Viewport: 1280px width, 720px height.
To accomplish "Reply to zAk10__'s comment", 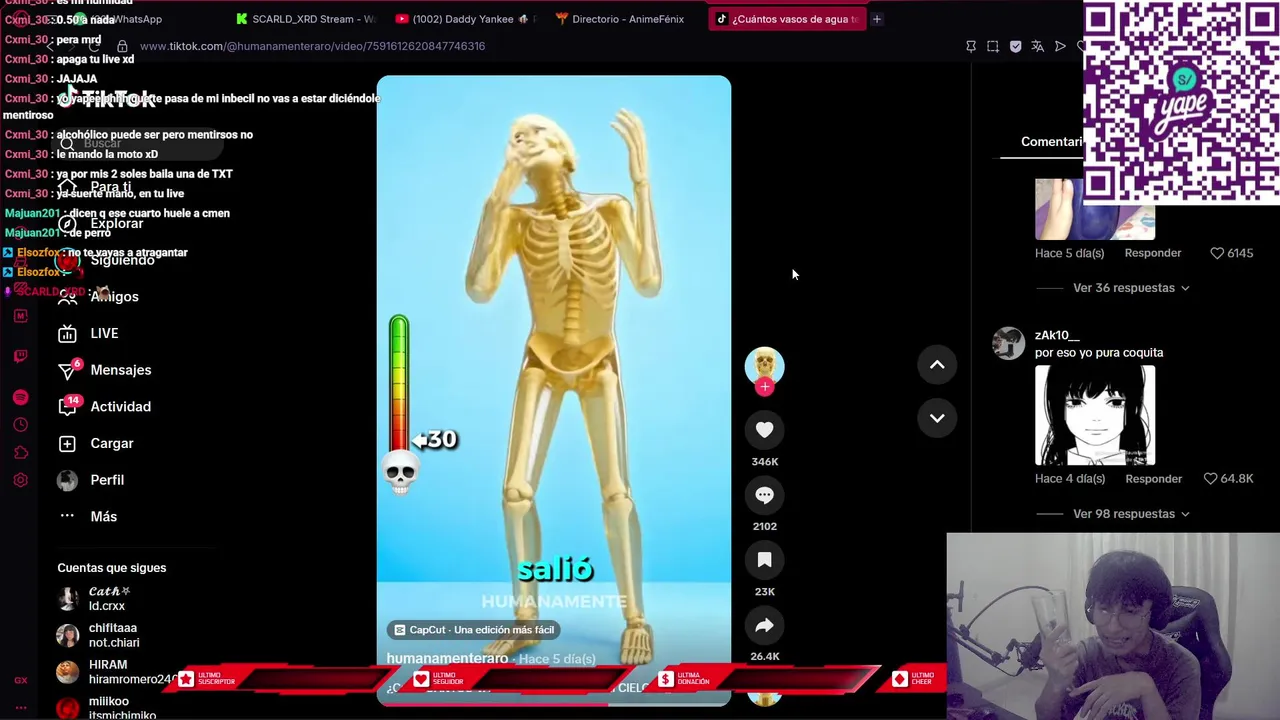I will click(x=1153, y=479).
